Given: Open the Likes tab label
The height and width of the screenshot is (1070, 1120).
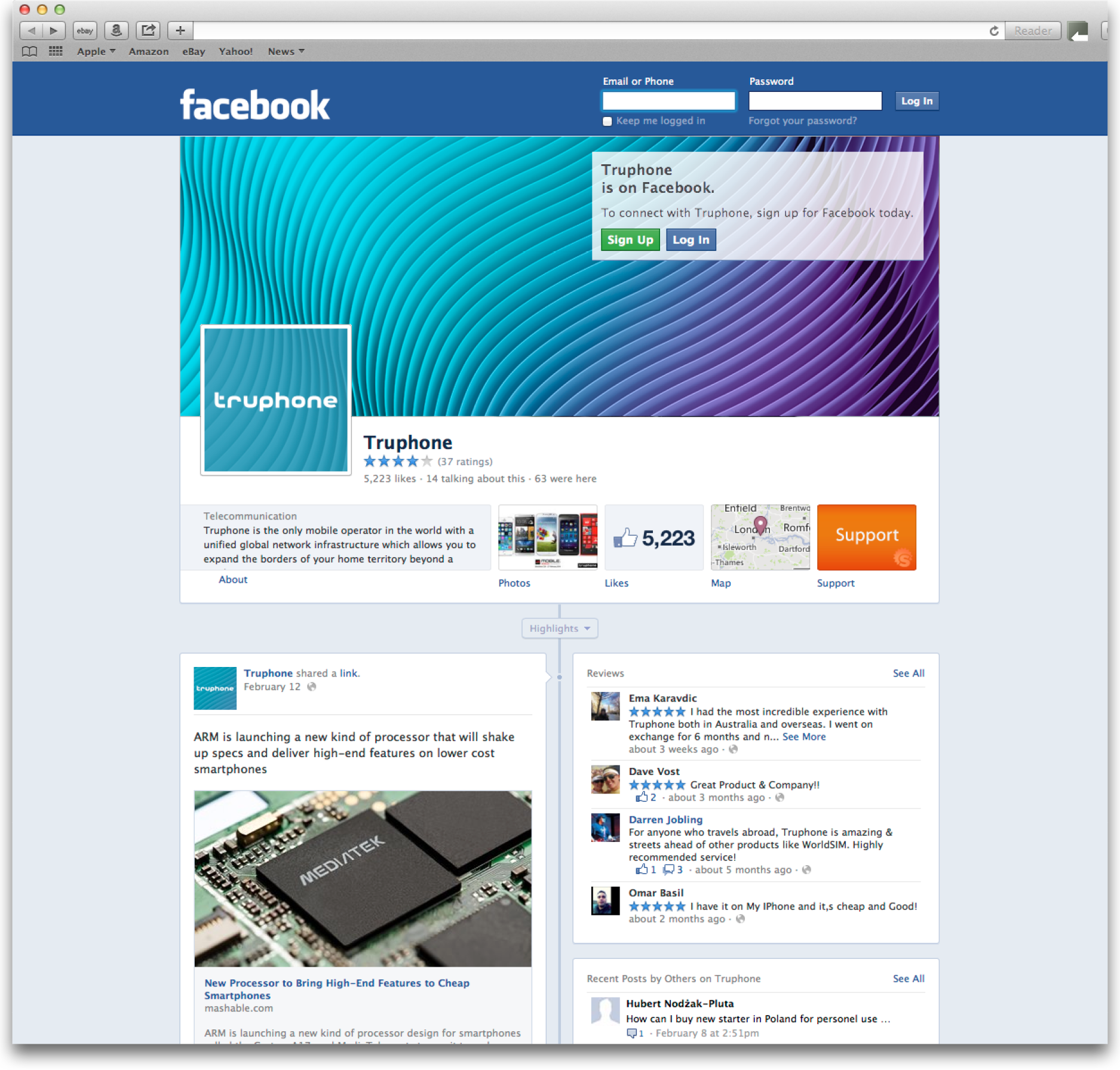Looking at the screenshot, I should (616, 583).
